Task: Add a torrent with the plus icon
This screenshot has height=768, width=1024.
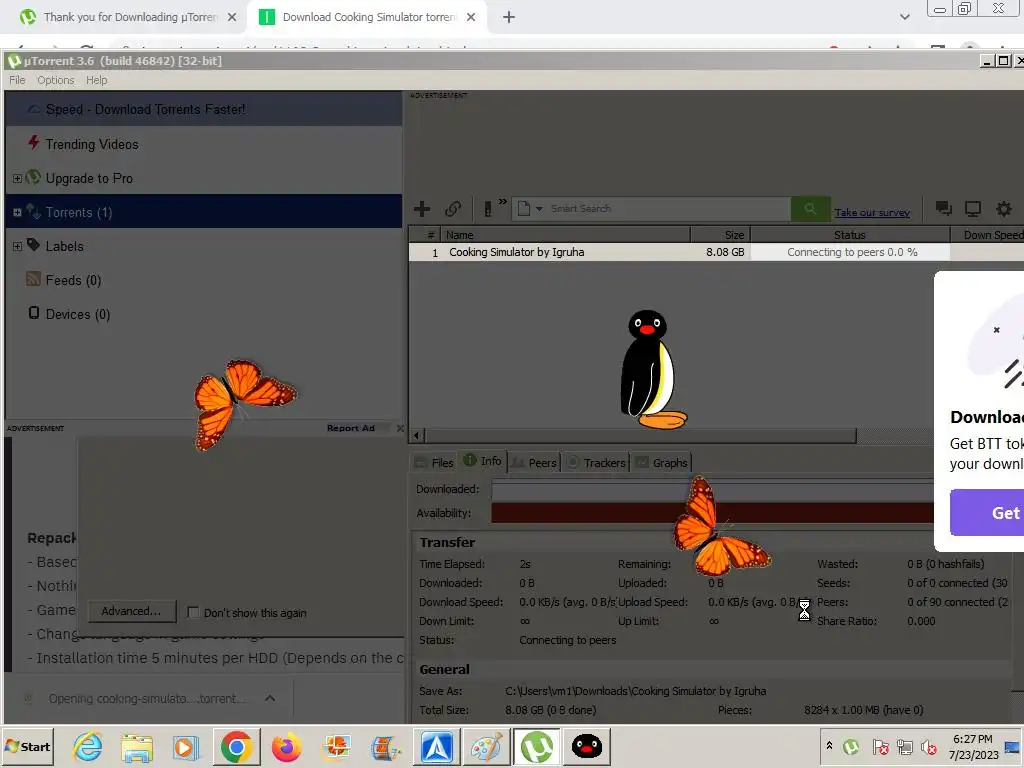Action: coord(422,209)
